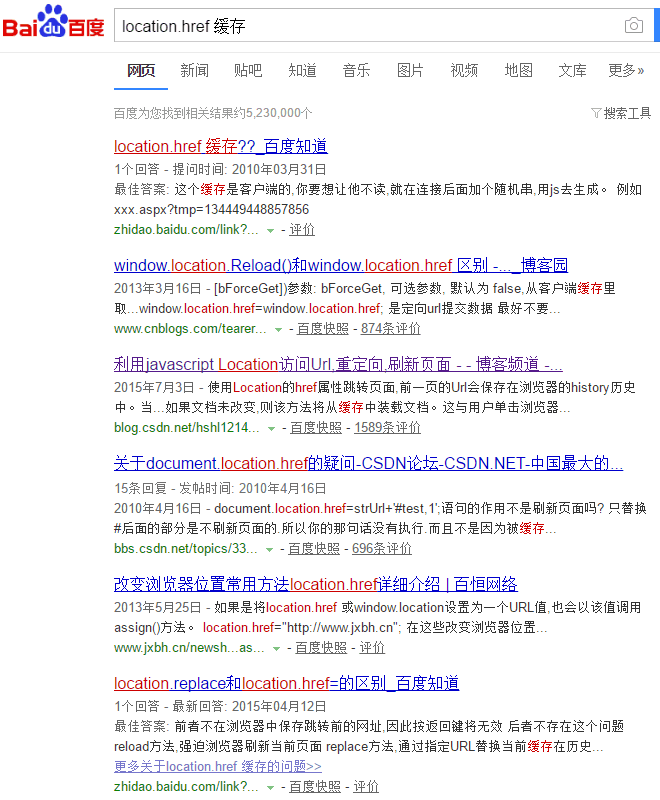
Task: Expand dropdown arrow next to zhidao.baidu.com first result
Action: pos(270,230)
